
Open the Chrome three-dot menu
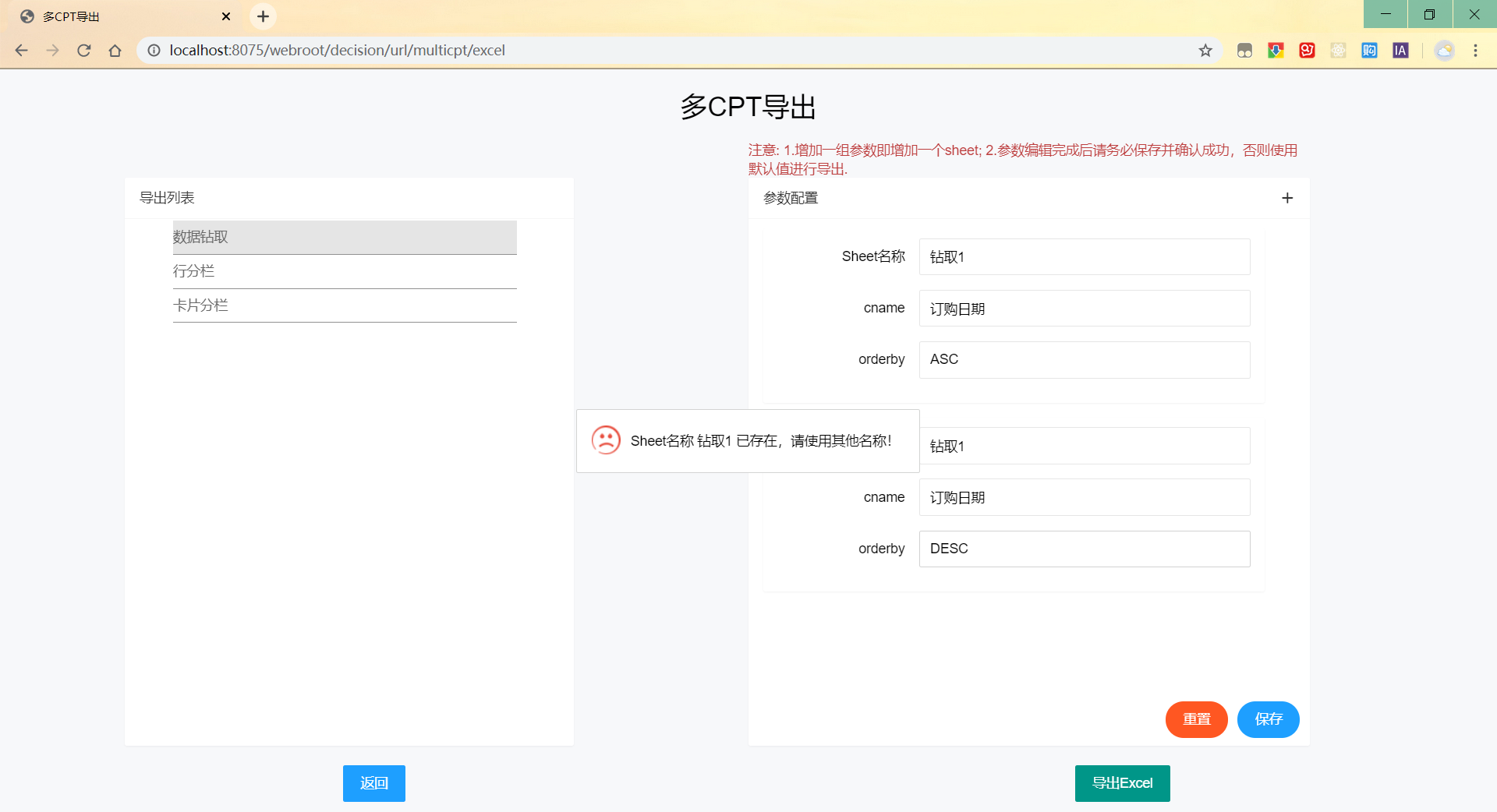1475,51
